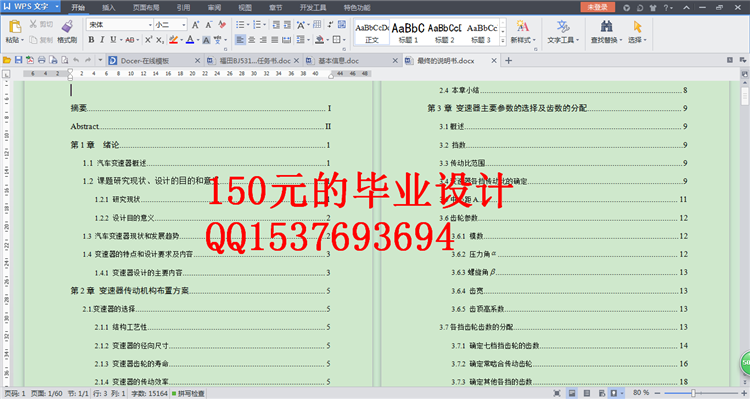The width and height of the screenshot is (750, 399).
Task: Open the bullet list dropdown arrow
Action: (x=248, y=24)
